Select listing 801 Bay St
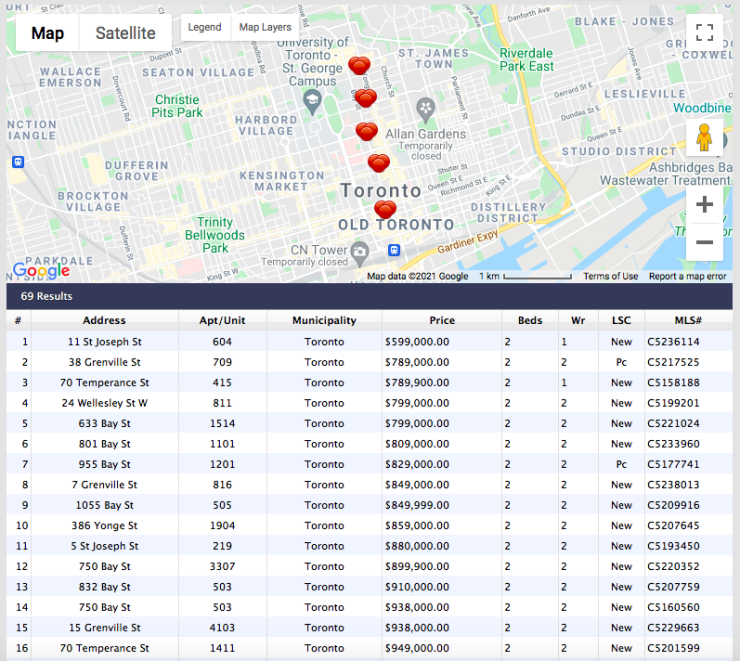Viewport: 740px width, 661px height. click(x=370, y=443)
